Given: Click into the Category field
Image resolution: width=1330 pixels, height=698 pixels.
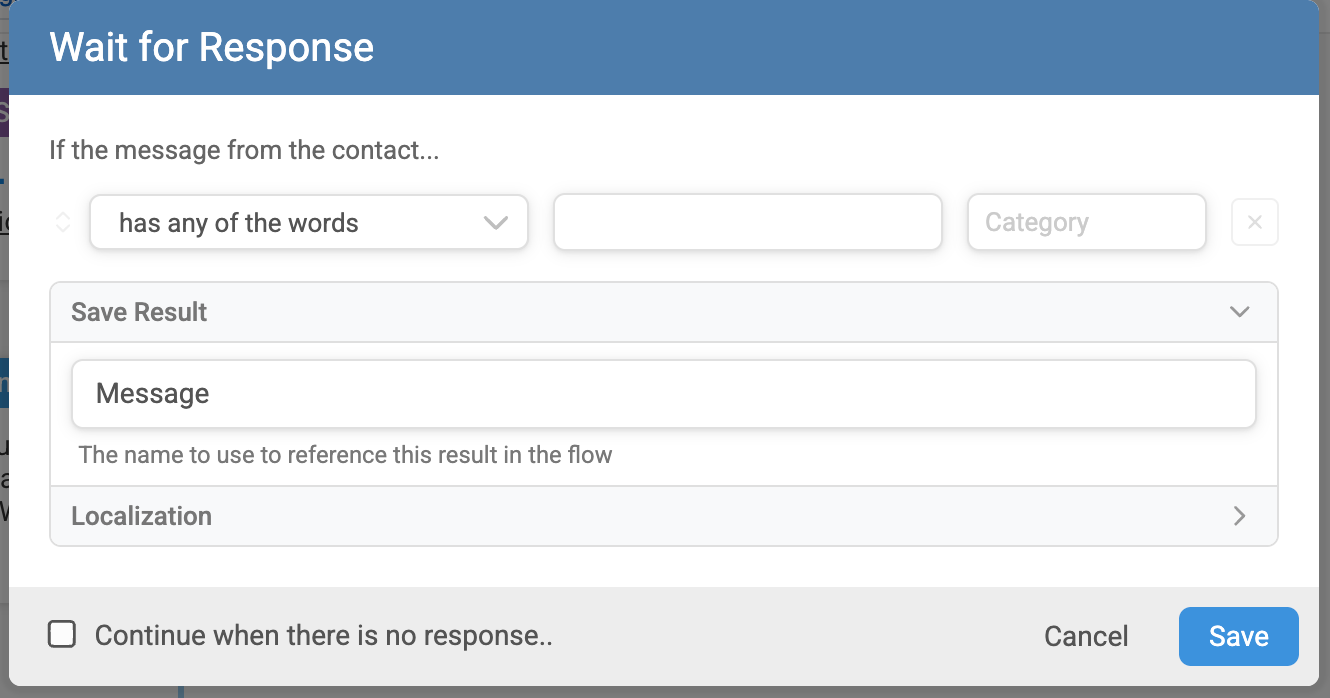Looking at the screenshot, I should [x=1087, y=222].
